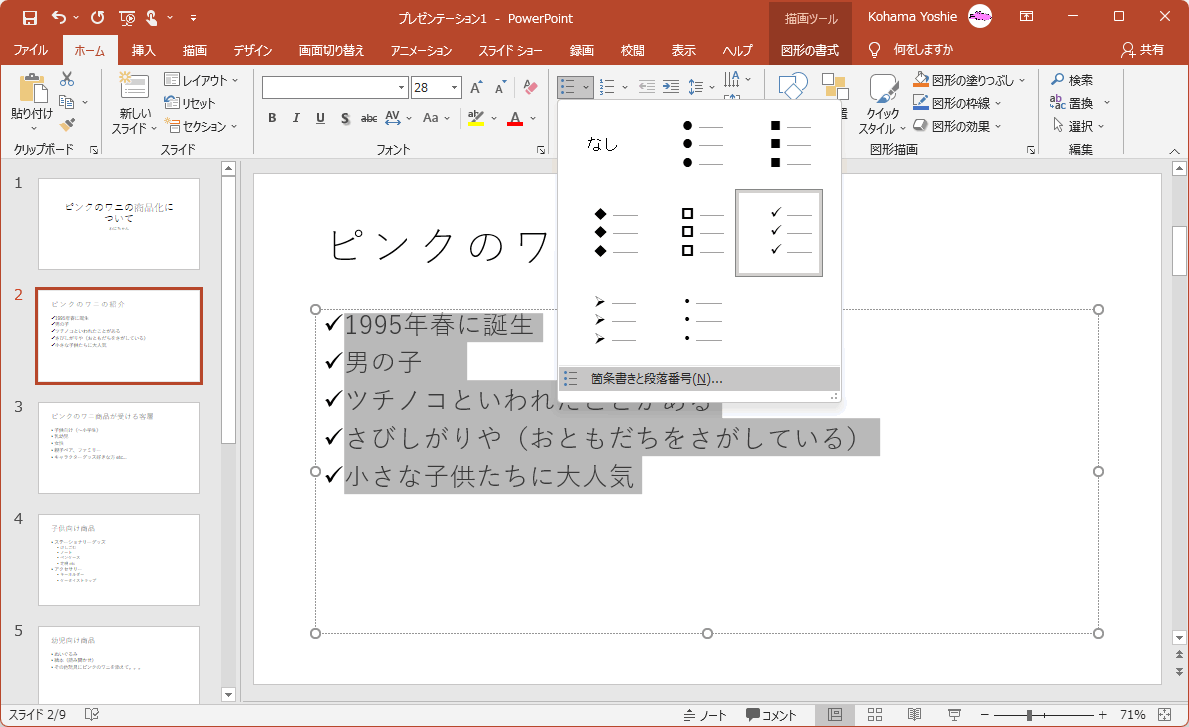
Task: Select the なし (none) bullet option
Action: coord(602,144)
